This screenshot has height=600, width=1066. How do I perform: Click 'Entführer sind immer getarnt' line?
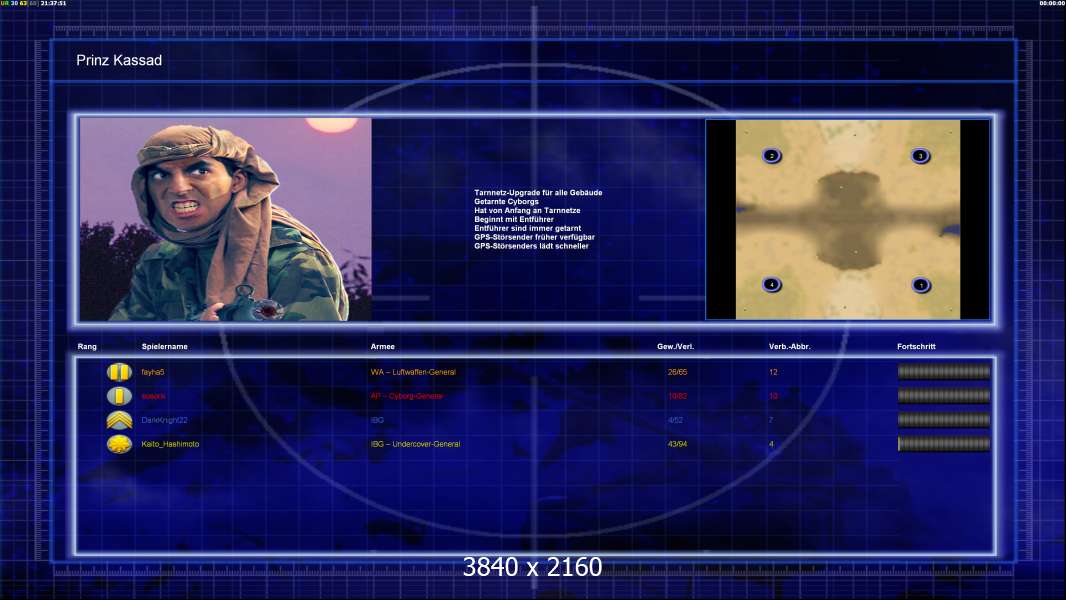(x=528, y=228)
